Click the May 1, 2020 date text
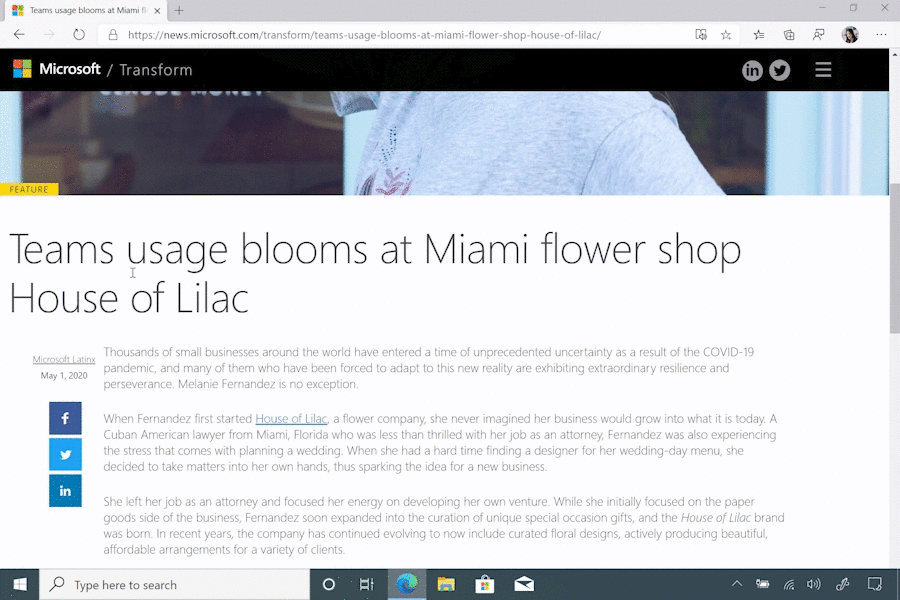This screenshot has height=600, width=900. (x=64, y=376)
